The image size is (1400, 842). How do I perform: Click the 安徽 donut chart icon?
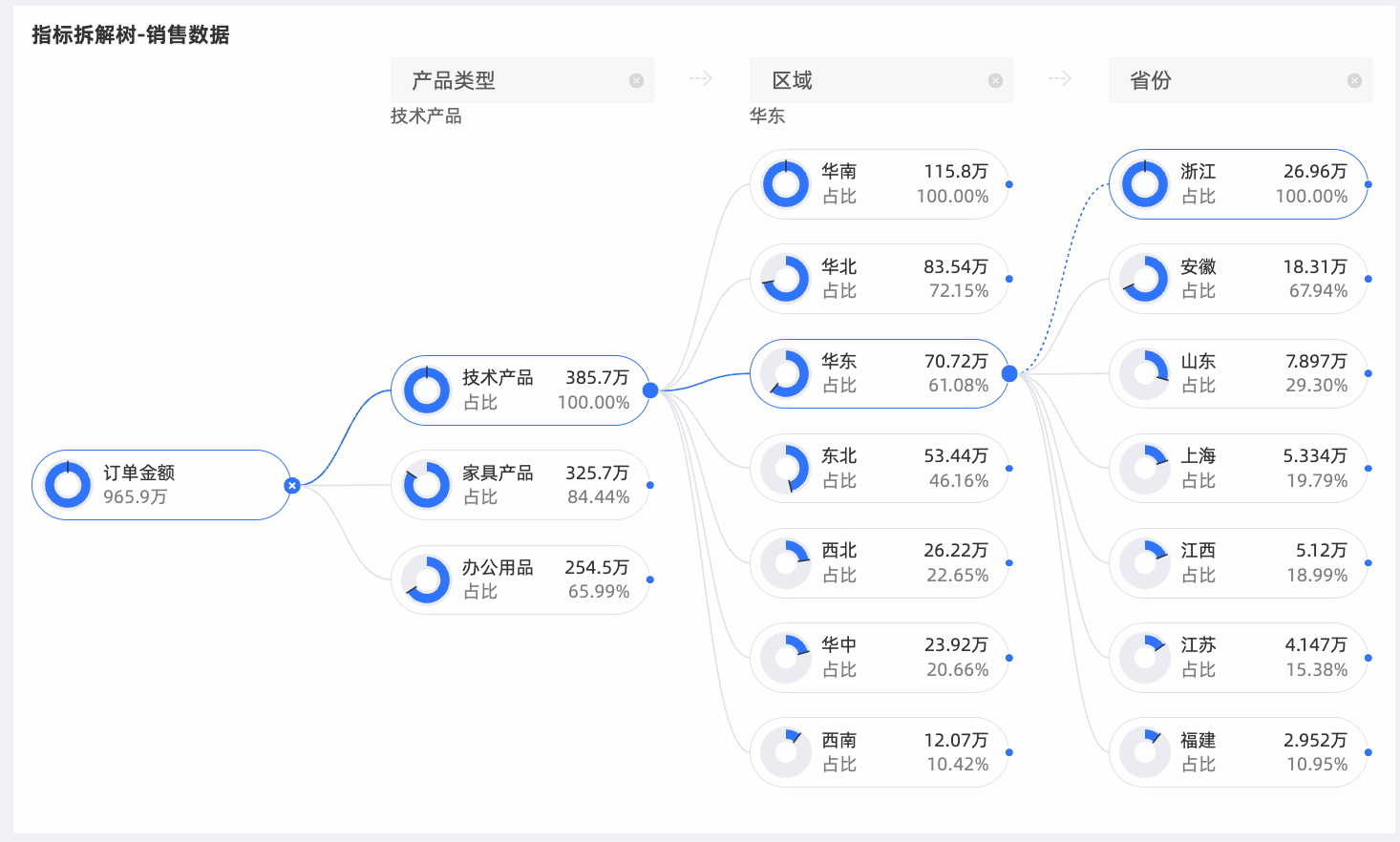click(1145, 279)
